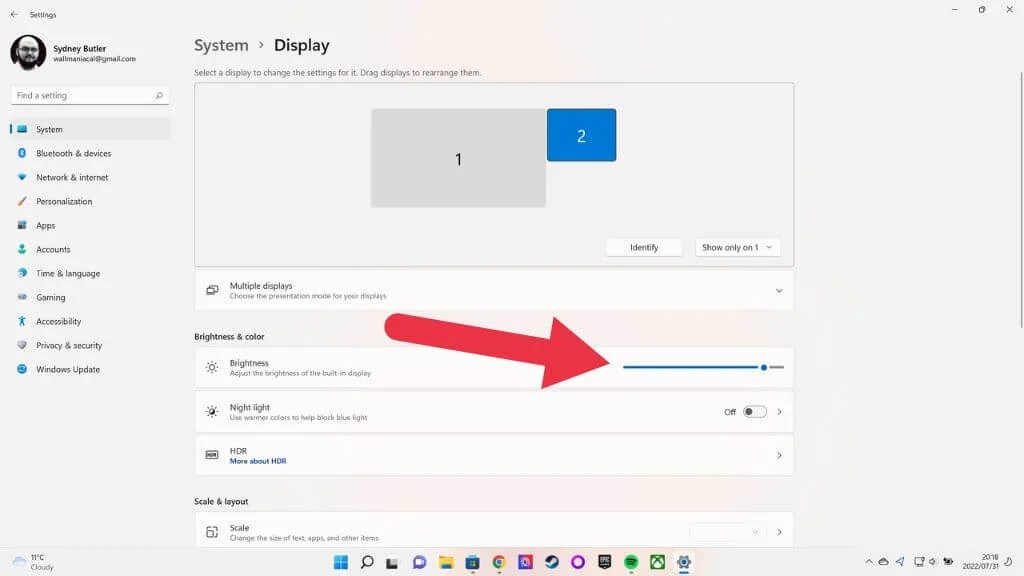Select display 2 in the arrangement diagram
The image size is (1024, 576).
click(x=581, y=134)
